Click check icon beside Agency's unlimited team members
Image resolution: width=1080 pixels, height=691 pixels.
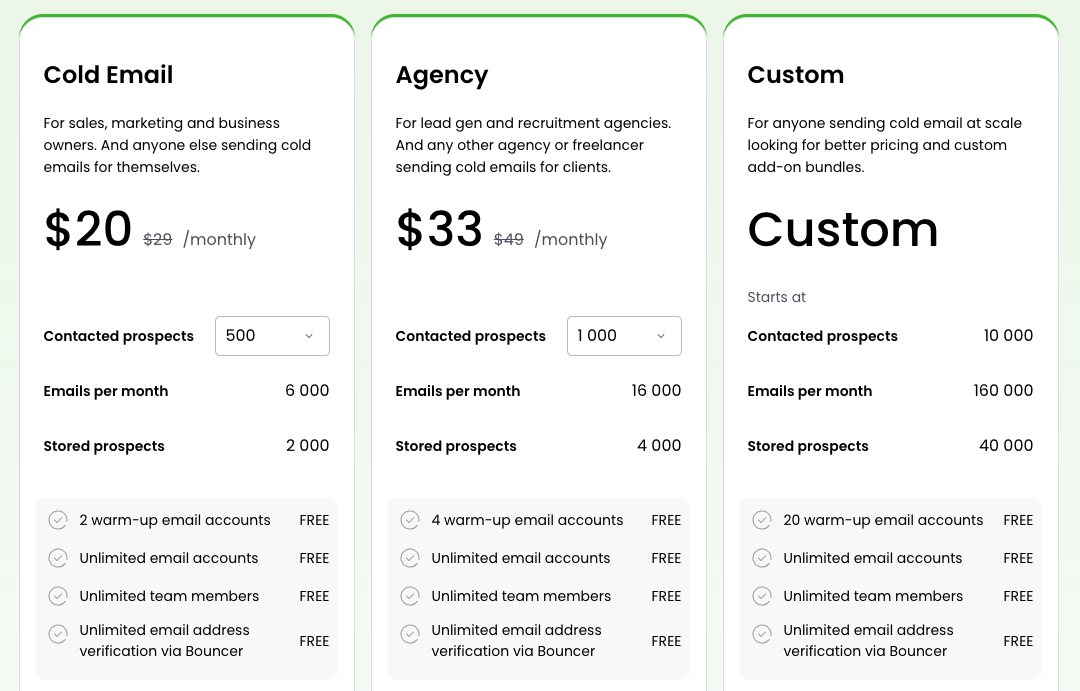coord(410,596)
